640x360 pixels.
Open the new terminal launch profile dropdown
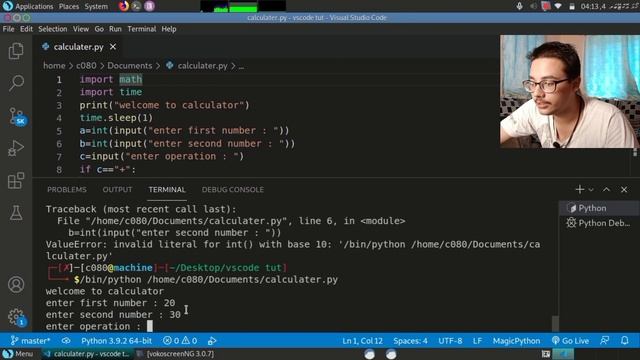coord(591,190)
